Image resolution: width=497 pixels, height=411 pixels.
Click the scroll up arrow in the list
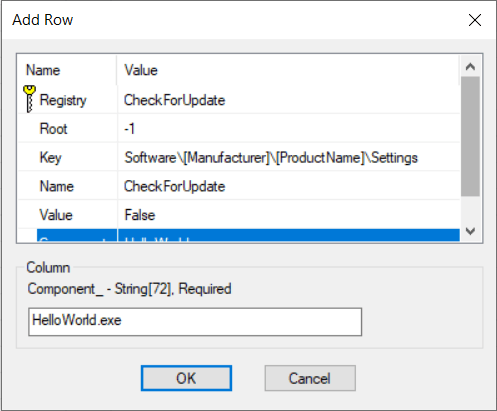[470, 67]
